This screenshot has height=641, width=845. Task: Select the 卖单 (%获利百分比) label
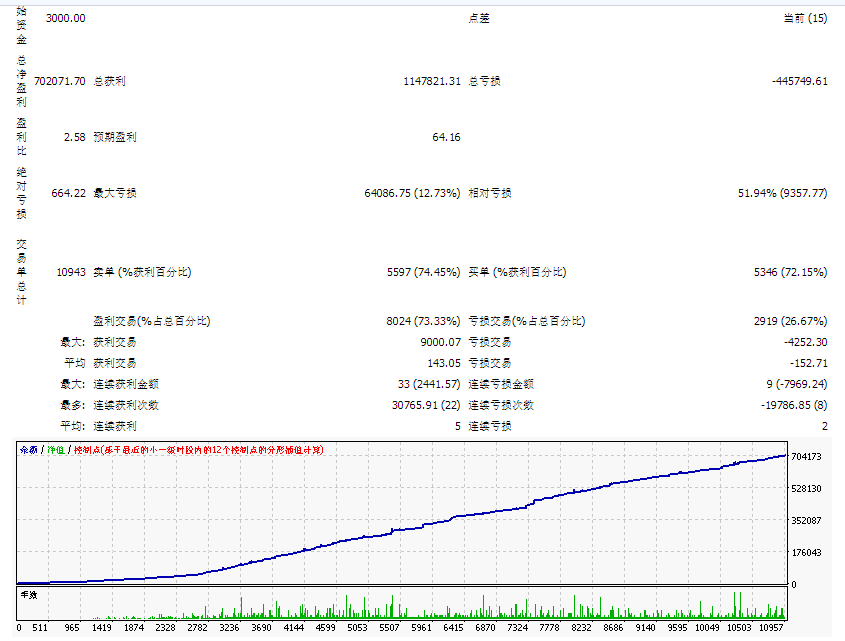[142, 273]
